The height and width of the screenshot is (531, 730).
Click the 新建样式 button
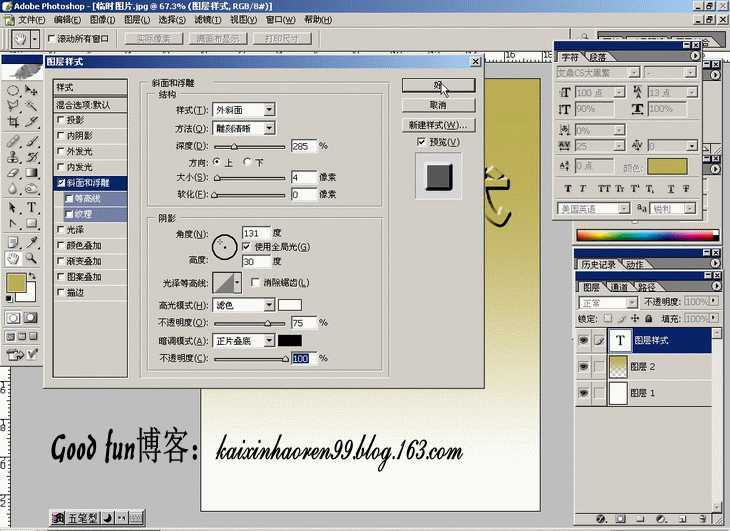click(438, 125)
